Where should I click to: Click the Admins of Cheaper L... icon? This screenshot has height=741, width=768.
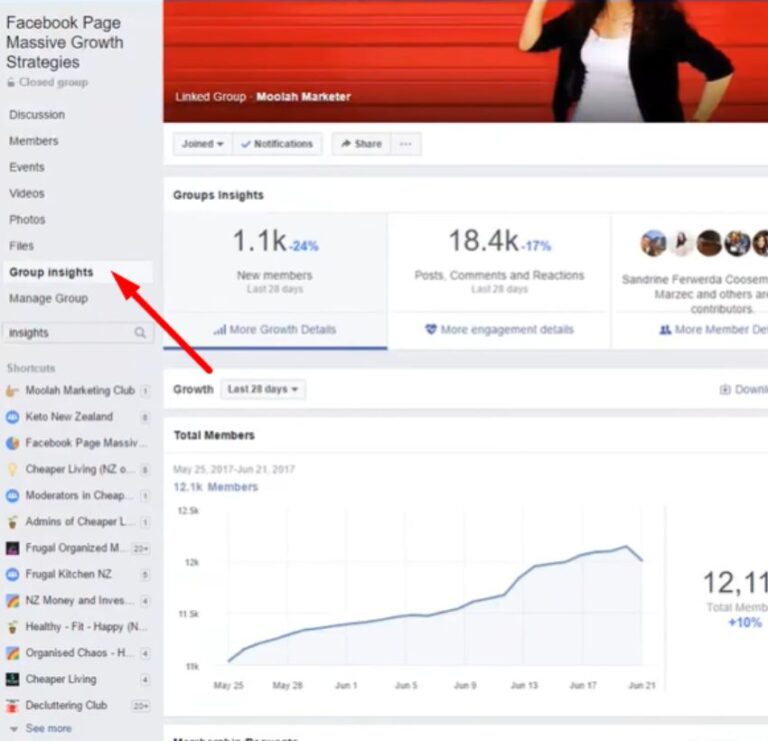pyautogui.click(x=12, y=522)
